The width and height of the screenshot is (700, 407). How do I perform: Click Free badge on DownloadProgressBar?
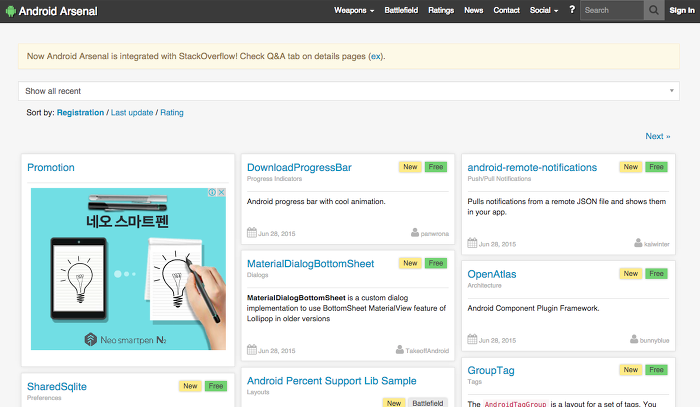point(436,167)
